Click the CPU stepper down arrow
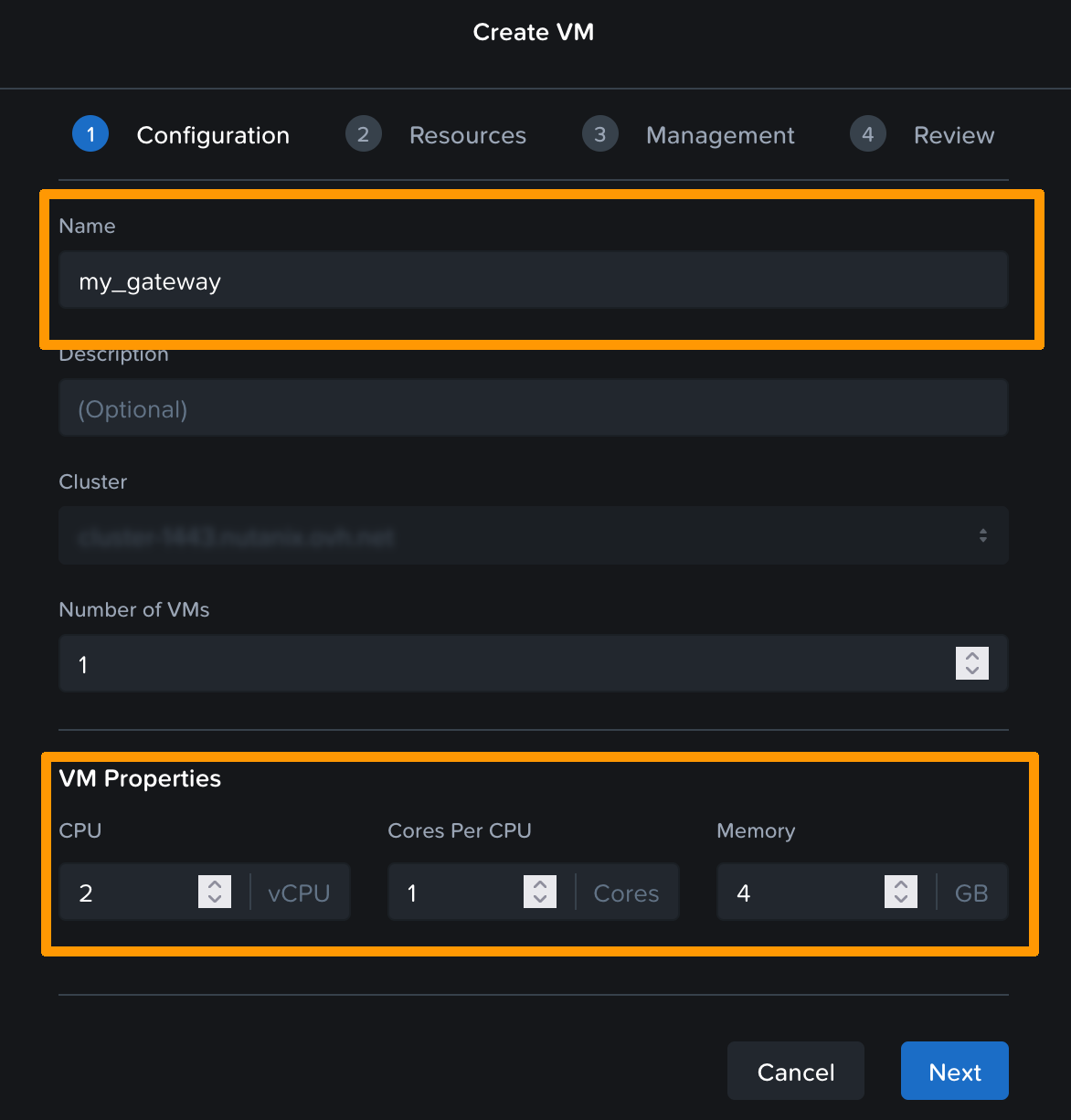This screenshot has width=1071, height=1120. [214, 899]
